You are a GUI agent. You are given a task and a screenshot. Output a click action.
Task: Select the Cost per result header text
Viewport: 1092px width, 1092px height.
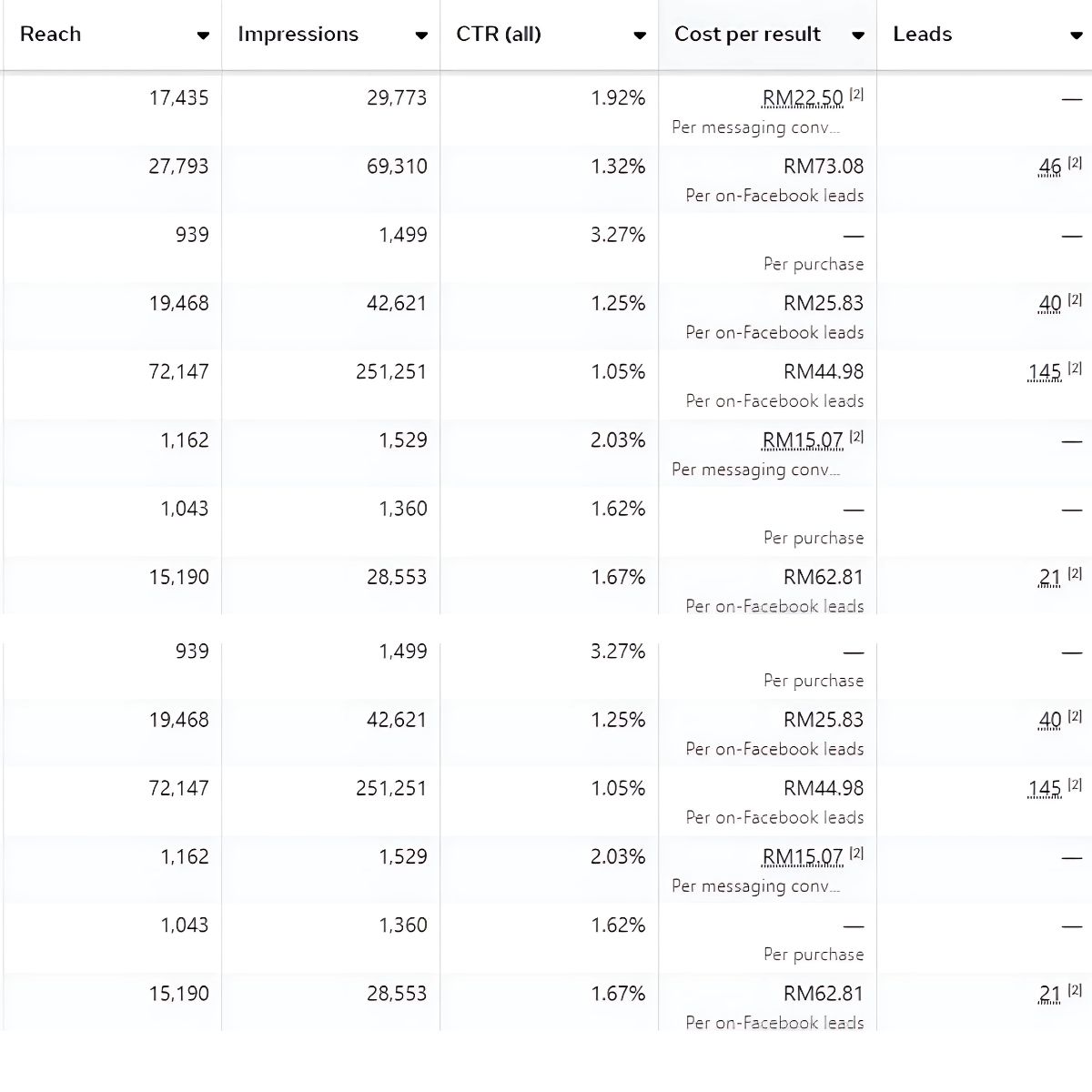click(x=747, y=35)
